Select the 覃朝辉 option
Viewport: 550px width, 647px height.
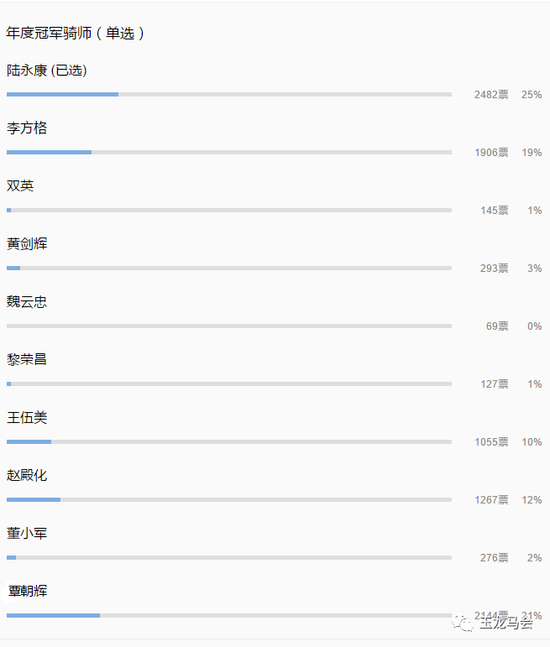coord(27,591)
